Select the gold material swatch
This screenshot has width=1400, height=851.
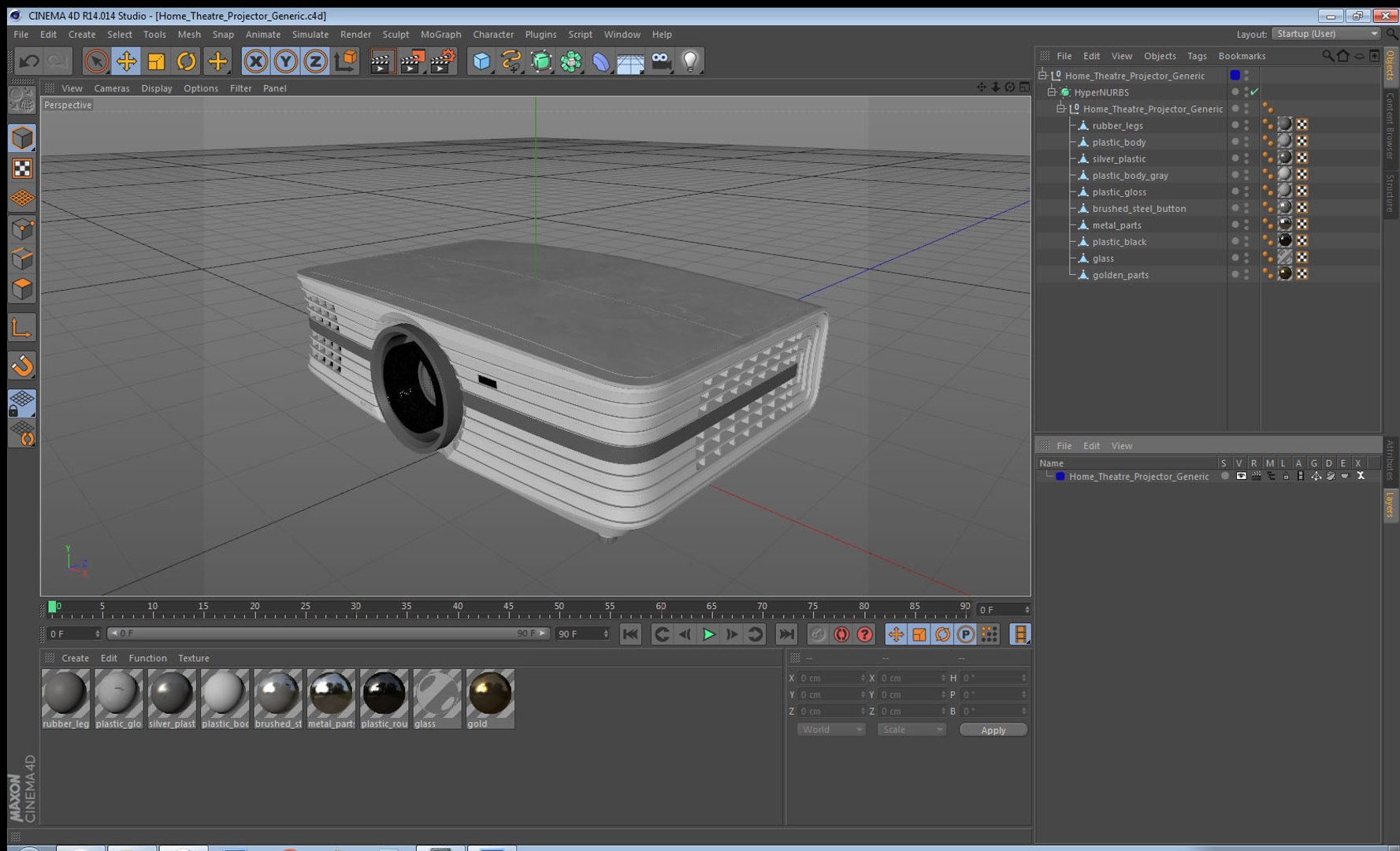490,698
